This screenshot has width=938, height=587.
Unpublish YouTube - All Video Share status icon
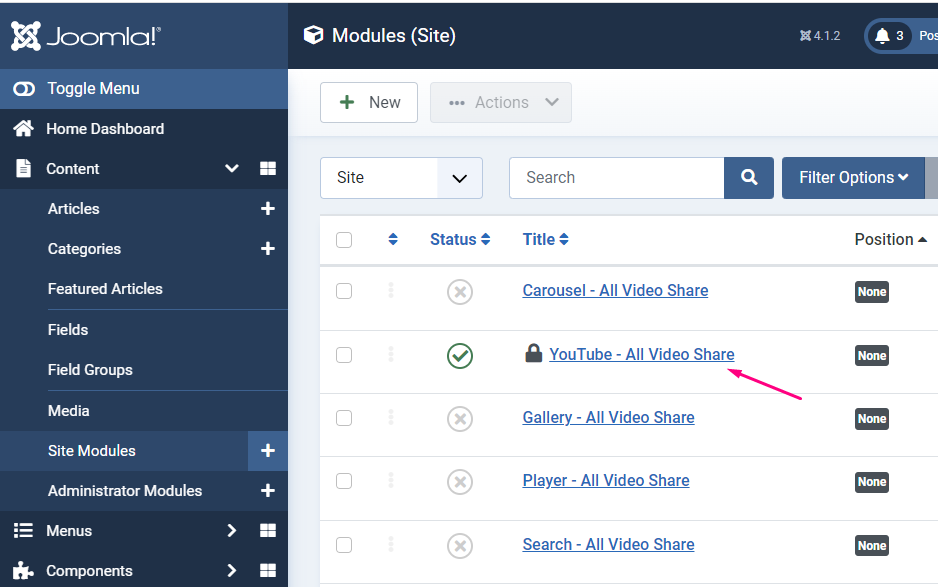459,356
